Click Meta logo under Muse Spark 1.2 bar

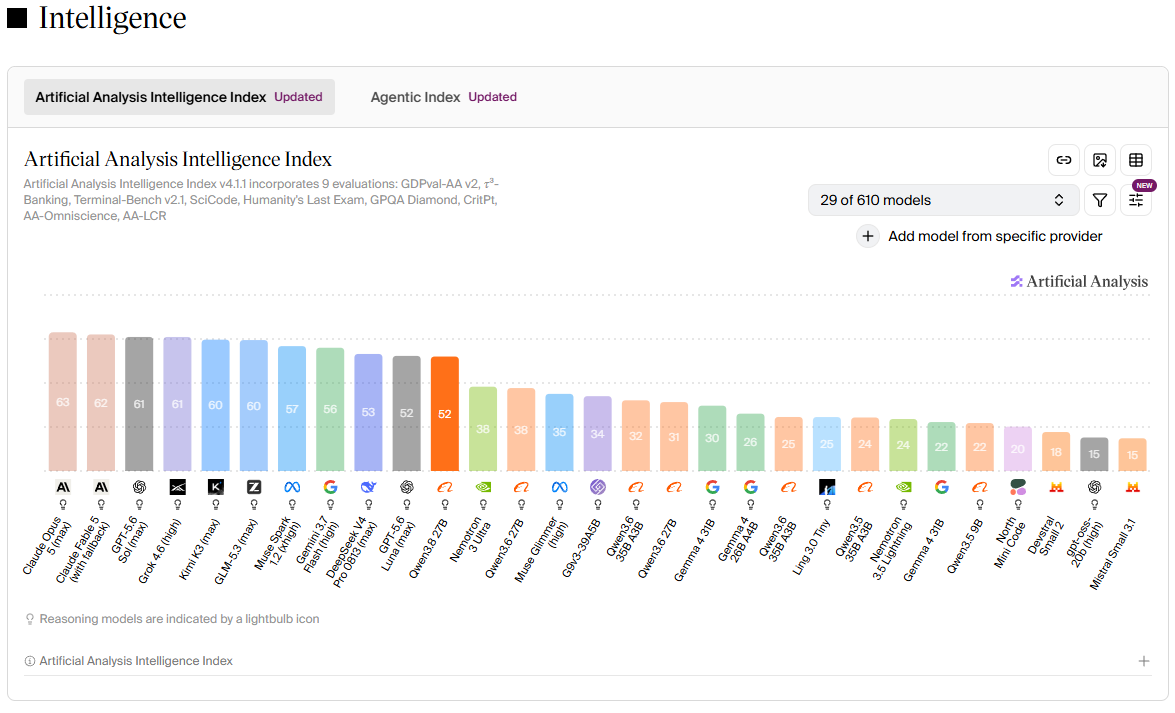[292, 487]
